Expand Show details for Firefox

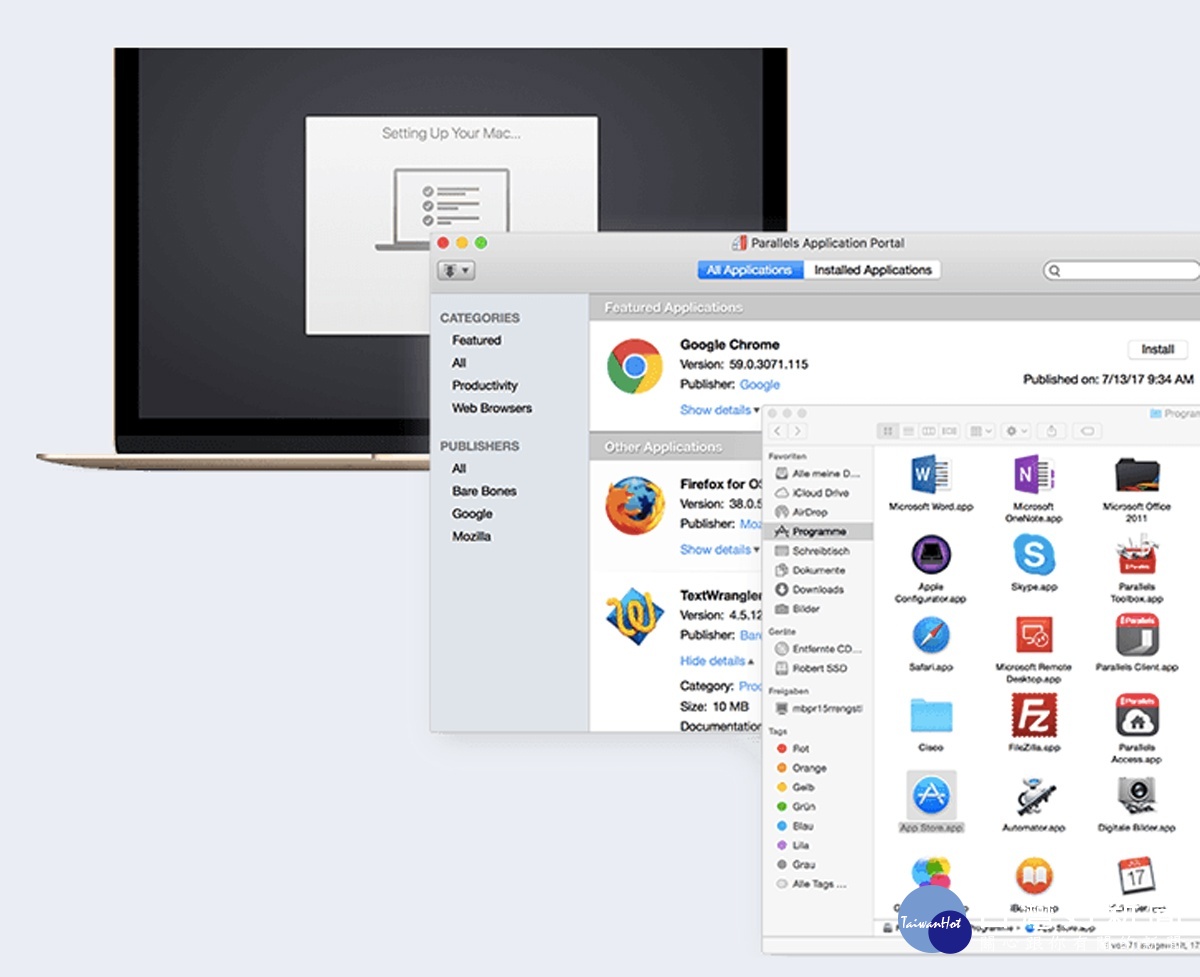click(720, 550)
